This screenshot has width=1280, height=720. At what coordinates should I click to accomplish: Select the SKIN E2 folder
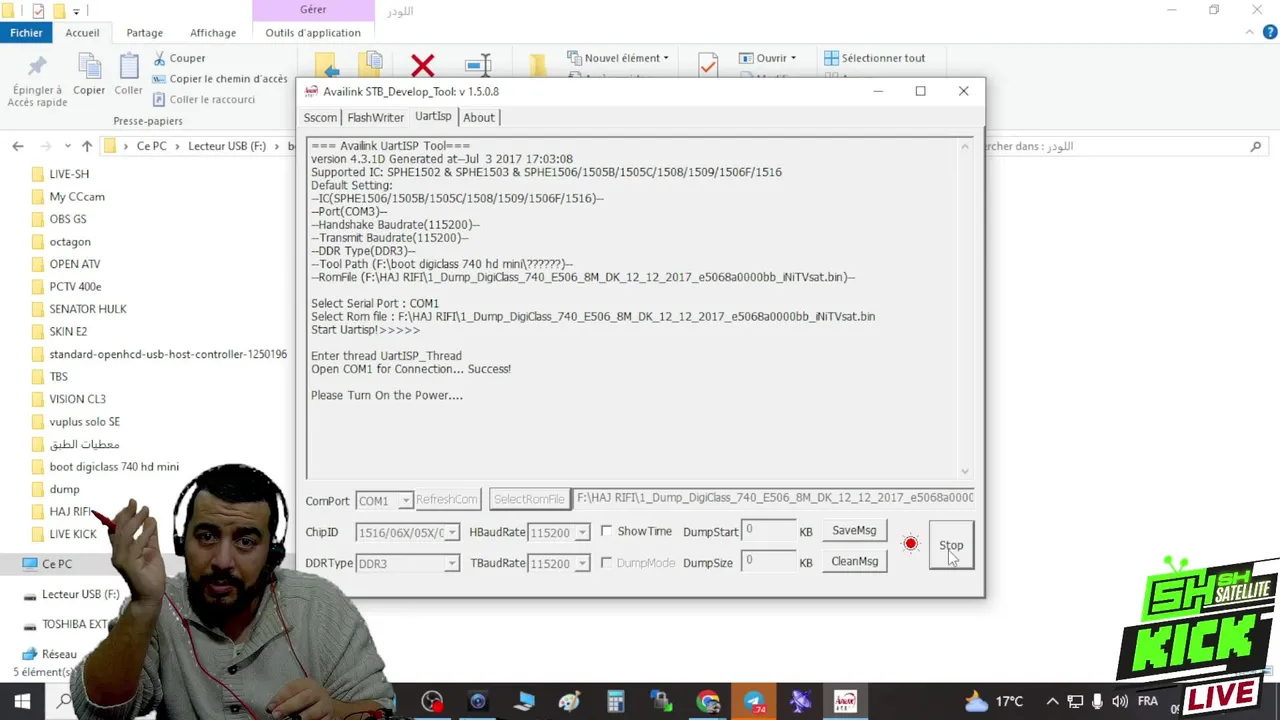pyautogui.click(x=68, y=332)
